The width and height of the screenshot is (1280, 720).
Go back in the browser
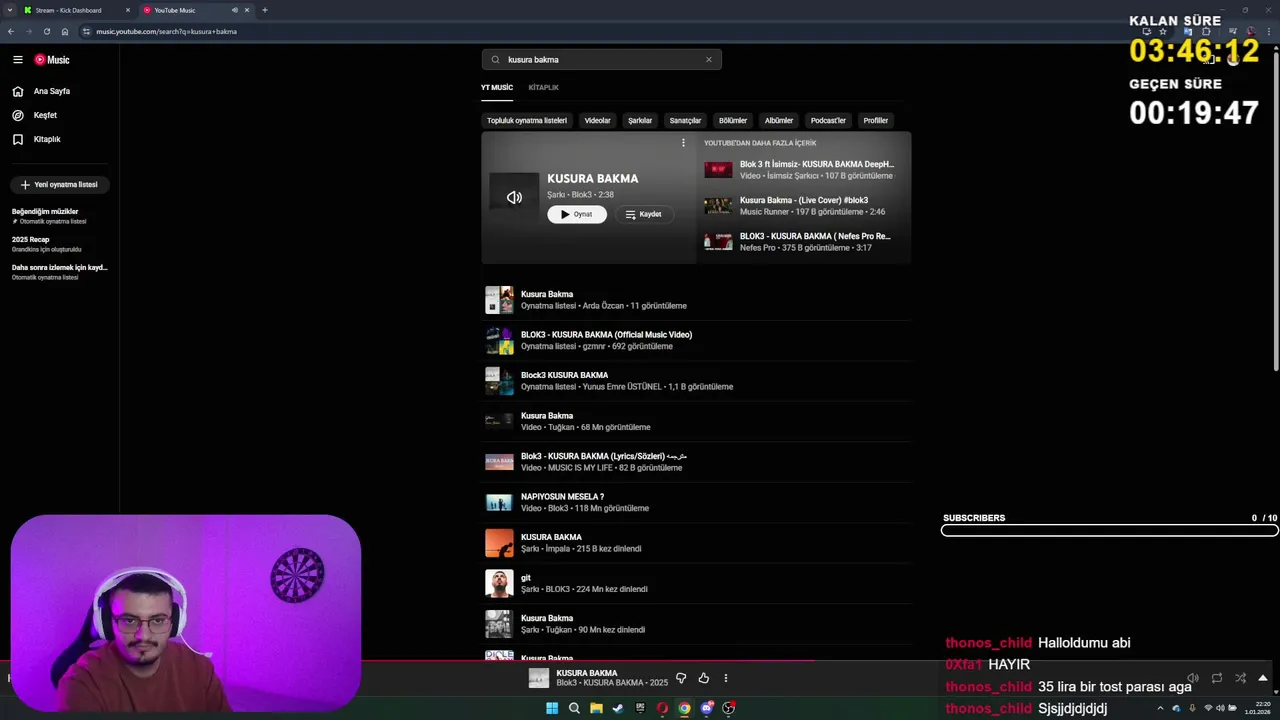point(11,31)
